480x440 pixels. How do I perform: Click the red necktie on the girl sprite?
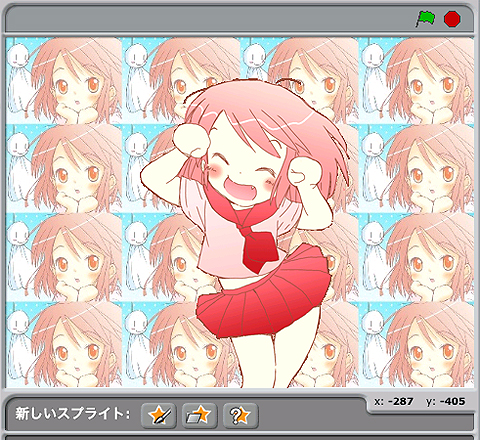pyautogui.click(x=258, y=245)
